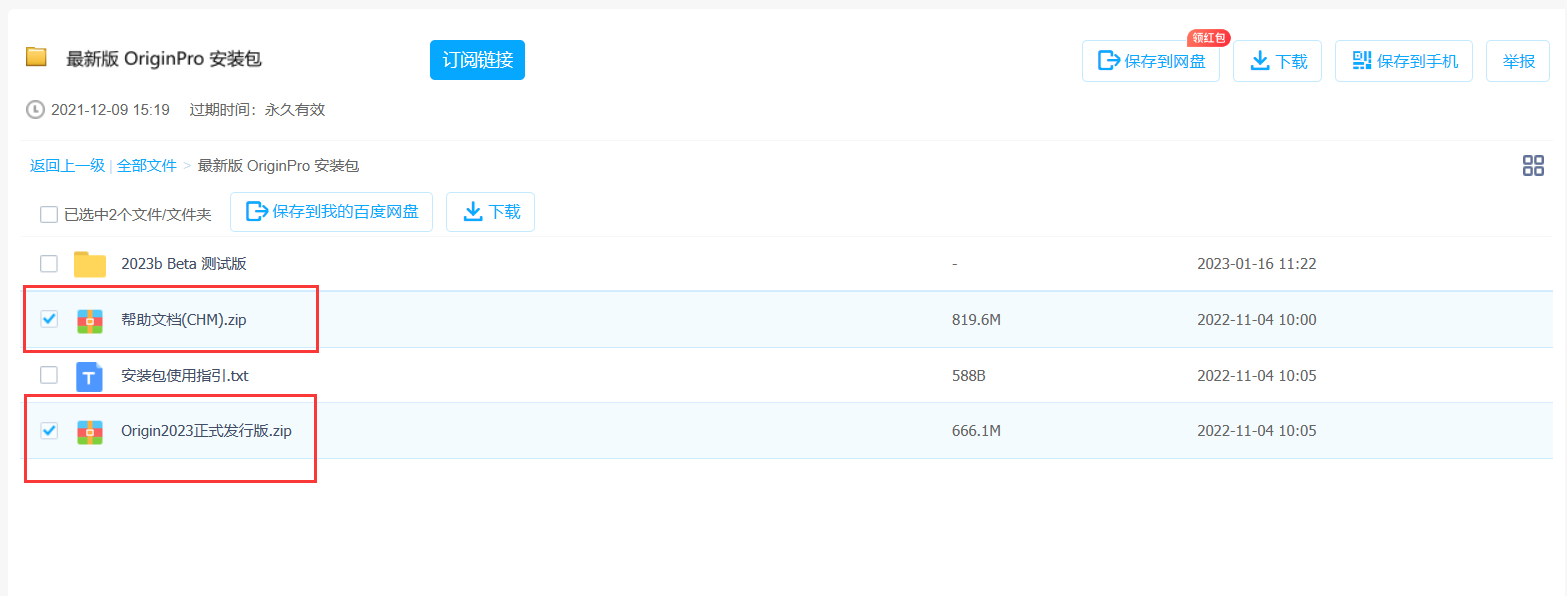Toggle the select-all checkbox beside 已选中2个文件

49,214
